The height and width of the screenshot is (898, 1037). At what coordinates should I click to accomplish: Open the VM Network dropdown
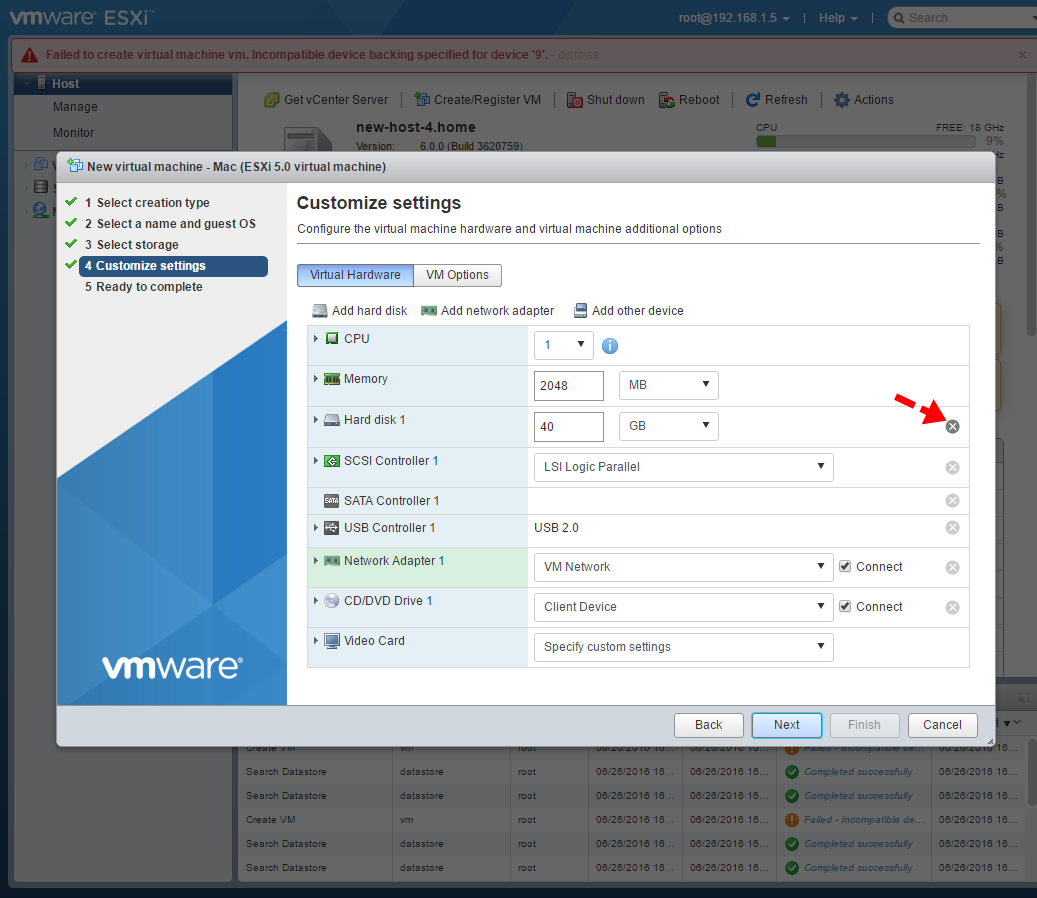684,567
